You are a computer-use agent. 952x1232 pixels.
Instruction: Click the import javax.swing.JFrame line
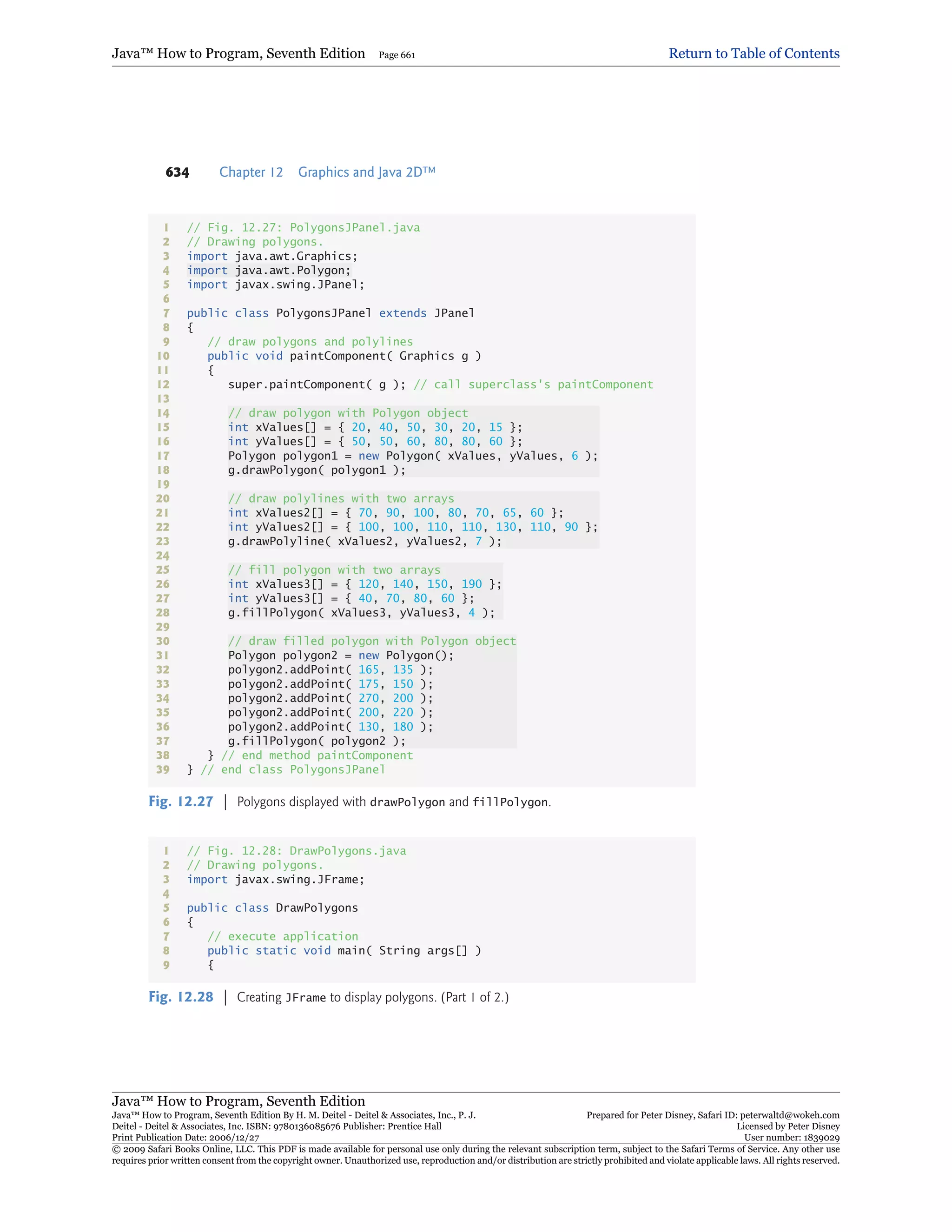pyautogui.click(x=275, y=880)
